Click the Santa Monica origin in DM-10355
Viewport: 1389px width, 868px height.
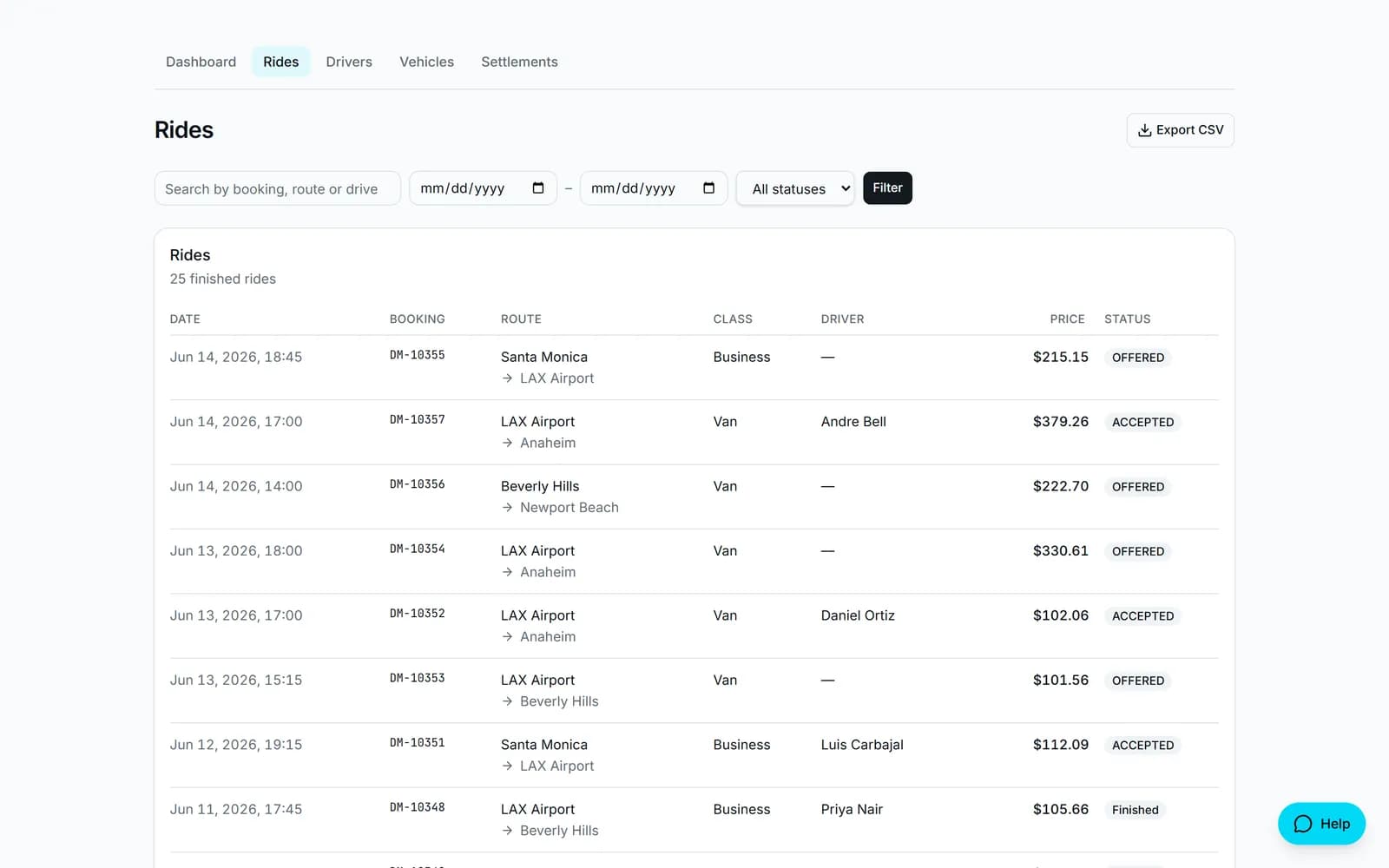(544, 357)
